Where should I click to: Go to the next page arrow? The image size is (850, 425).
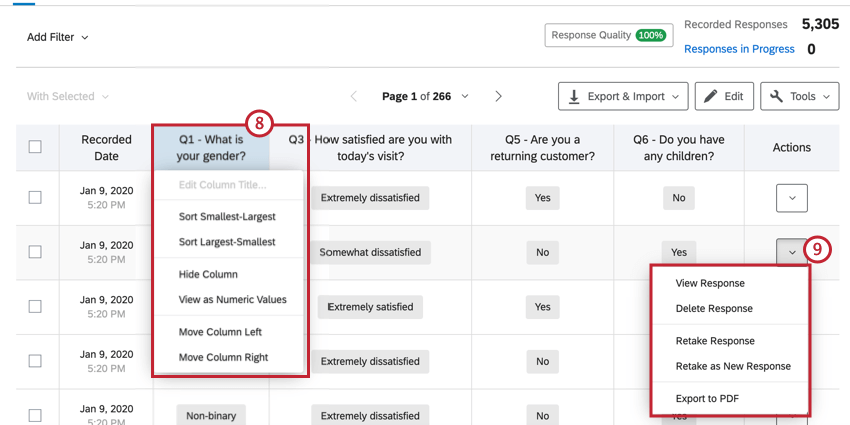point(499,96)
